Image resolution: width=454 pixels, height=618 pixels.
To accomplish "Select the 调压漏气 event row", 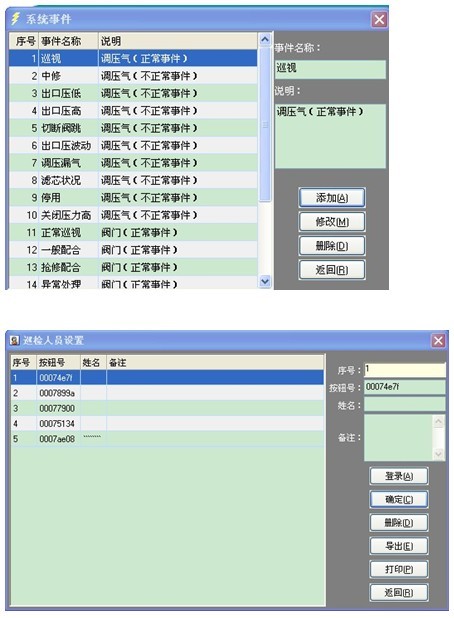I will point(133,163).
